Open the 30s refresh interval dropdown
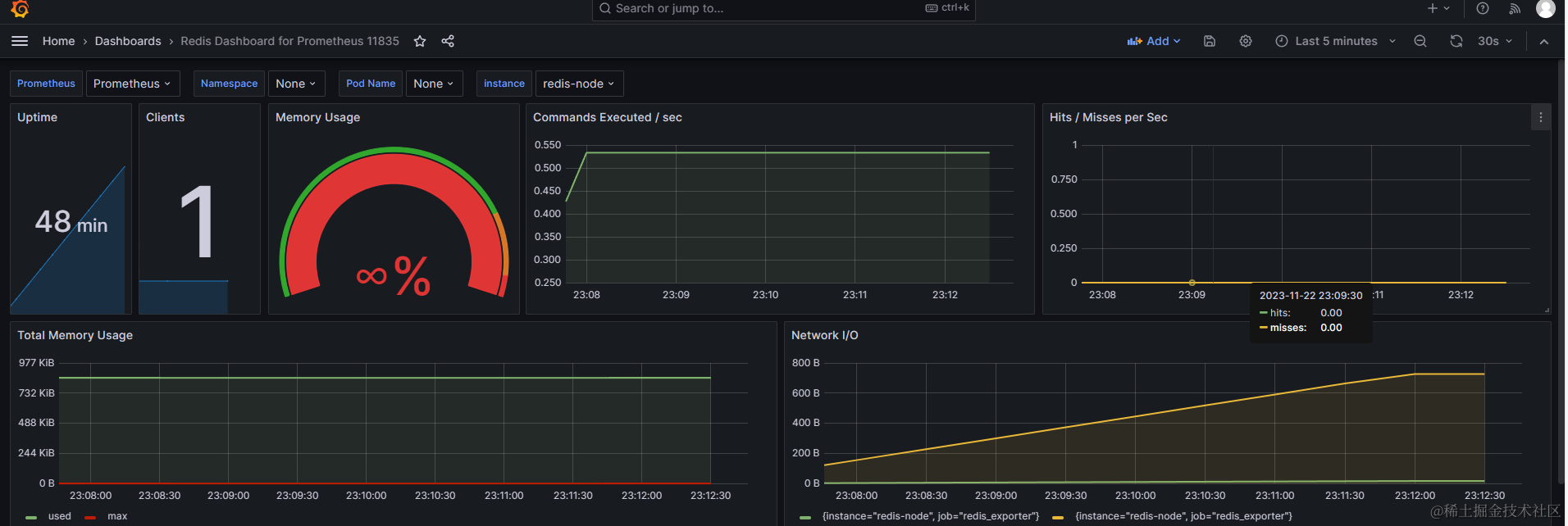Viewport: 1568px width, 526px height. 1494,41
